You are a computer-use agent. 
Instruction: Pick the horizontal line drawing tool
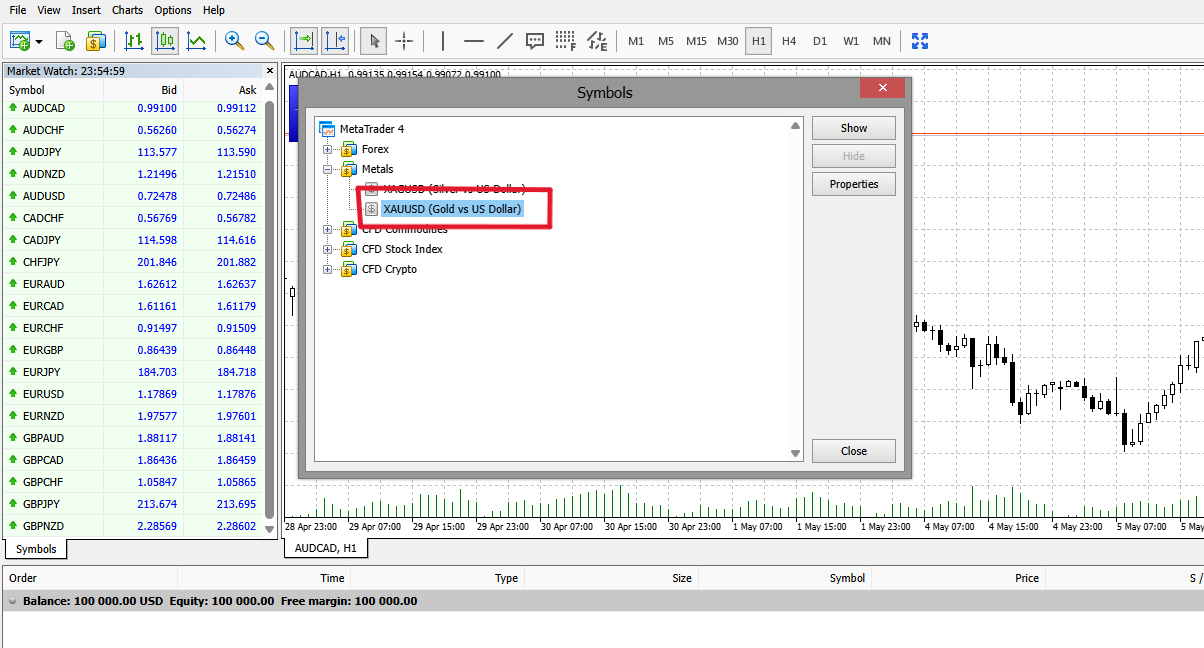[474, 41]
